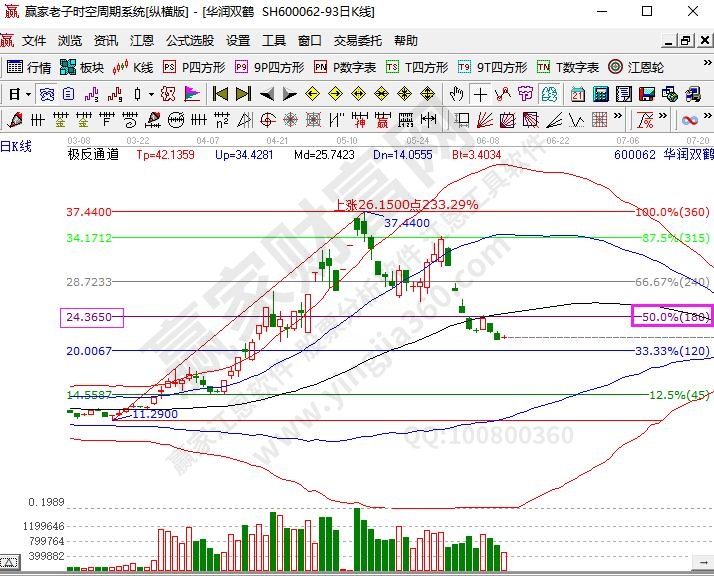The height and width of the screenshot is (576, 714).
Task: Open the 交易委托 menu
Action: [x=357, y=41]
